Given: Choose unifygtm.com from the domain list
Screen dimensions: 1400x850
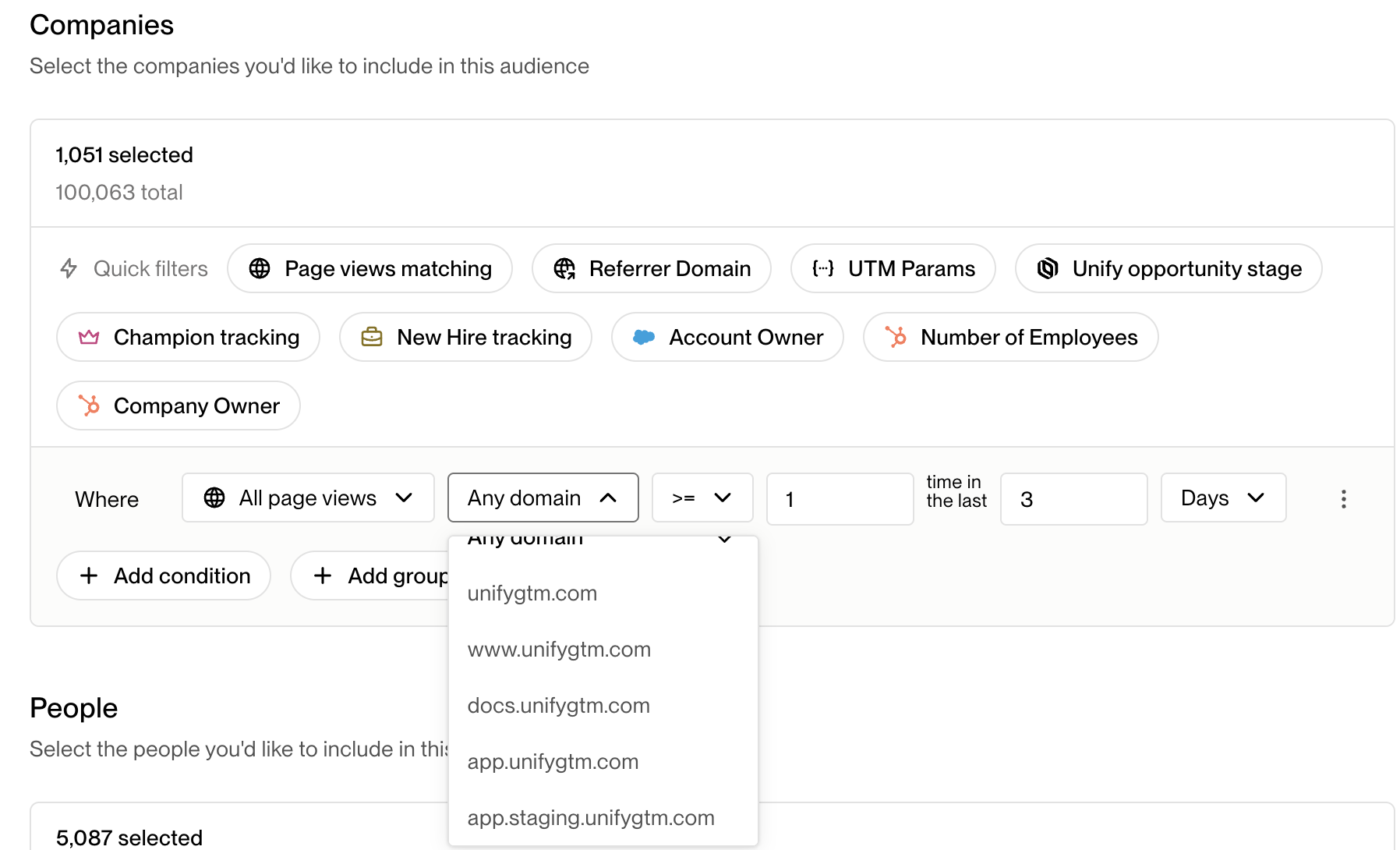Looking at the screenshot, I should pos(603,593).
